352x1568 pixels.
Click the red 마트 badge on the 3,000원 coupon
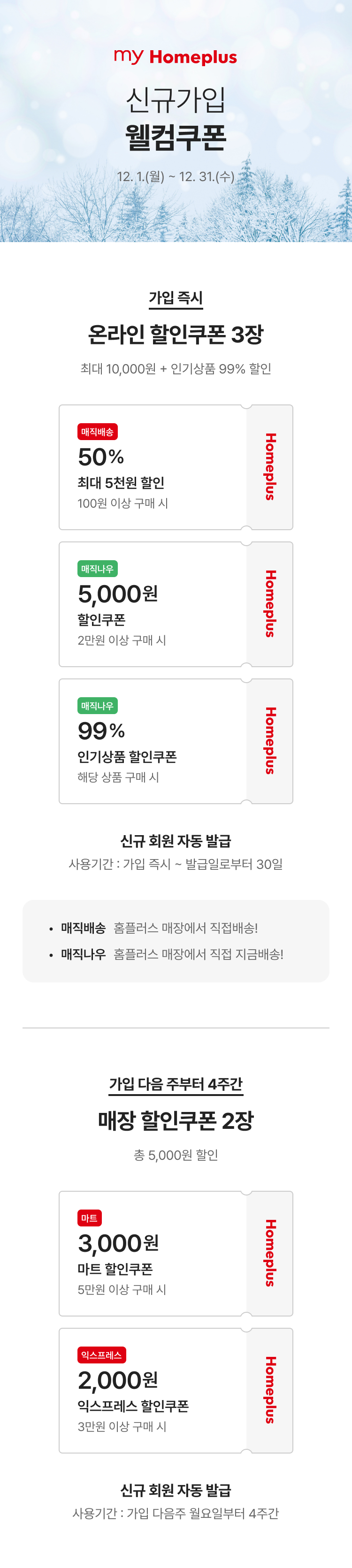point(89,1218)
